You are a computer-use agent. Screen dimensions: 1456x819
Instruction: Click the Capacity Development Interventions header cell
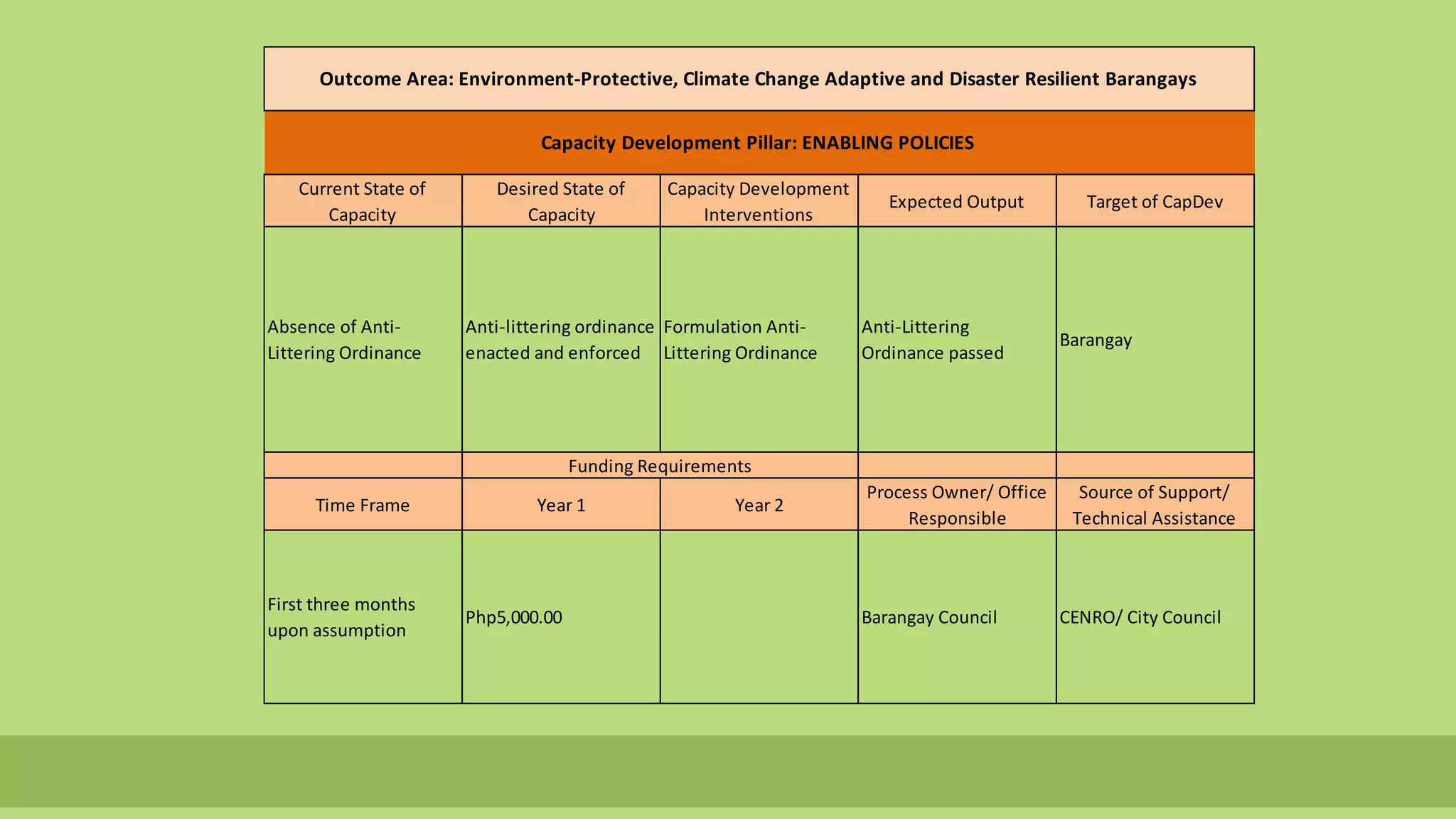[758, 201]
